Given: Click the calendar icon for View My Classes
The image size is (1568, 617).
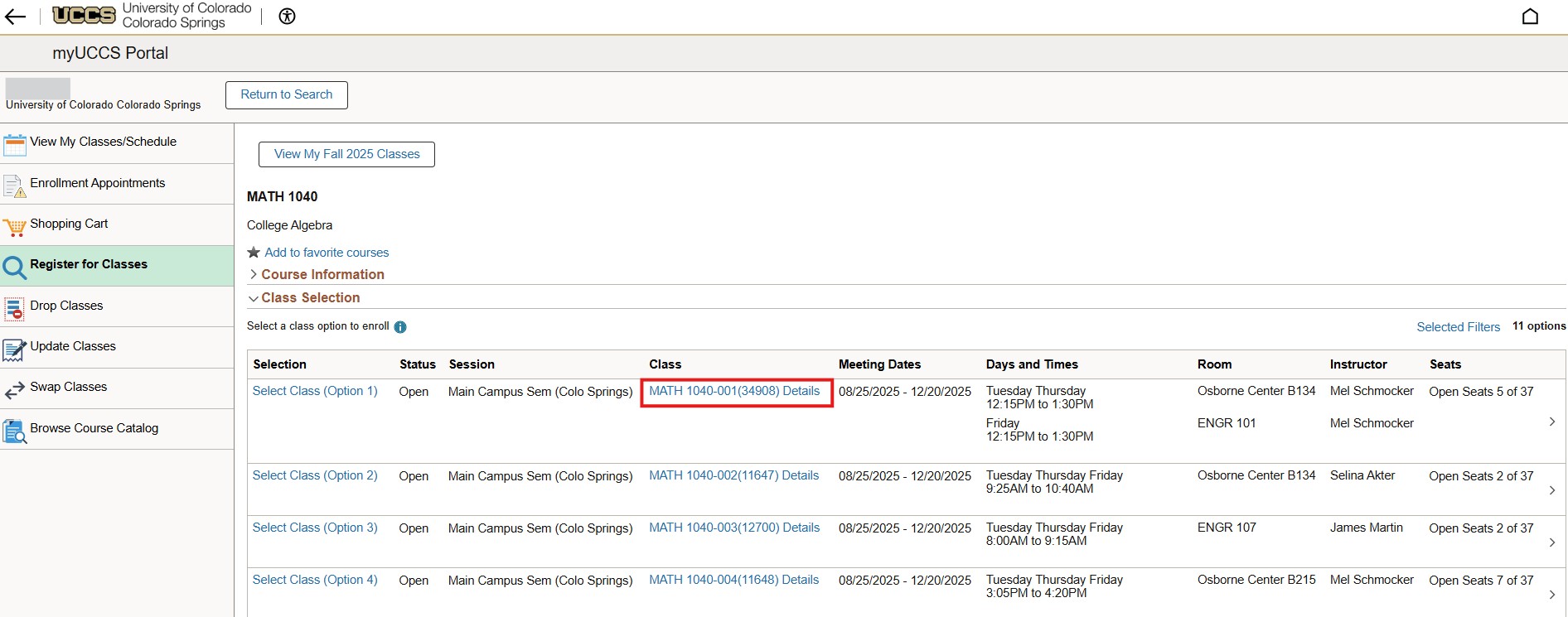Looking at the screenshot, I should tap(15, 144).
